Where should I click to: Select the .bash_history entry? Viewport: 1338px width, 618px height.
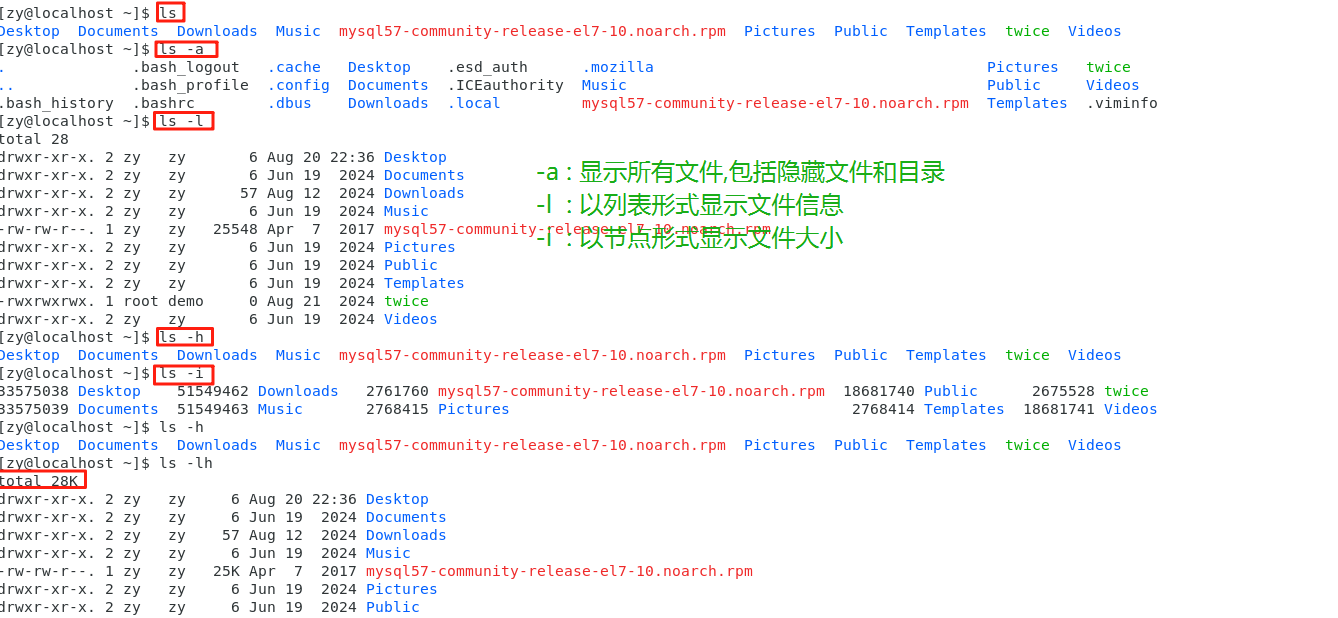(56, 103)
